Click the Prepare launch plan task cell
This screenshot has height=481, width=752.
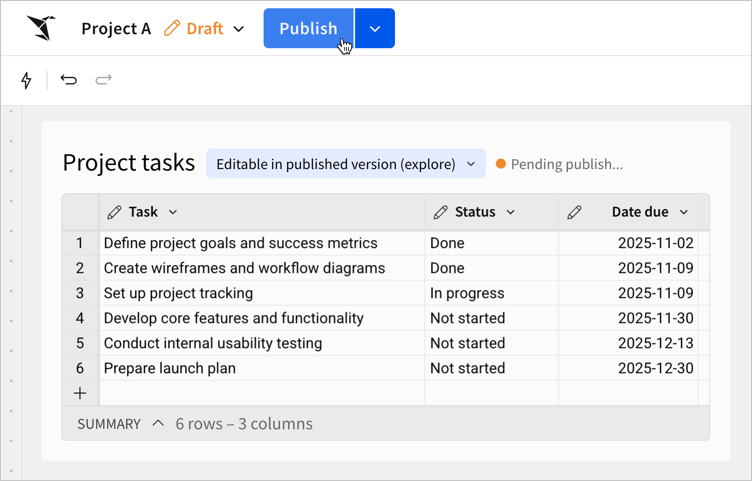point(170,368)
